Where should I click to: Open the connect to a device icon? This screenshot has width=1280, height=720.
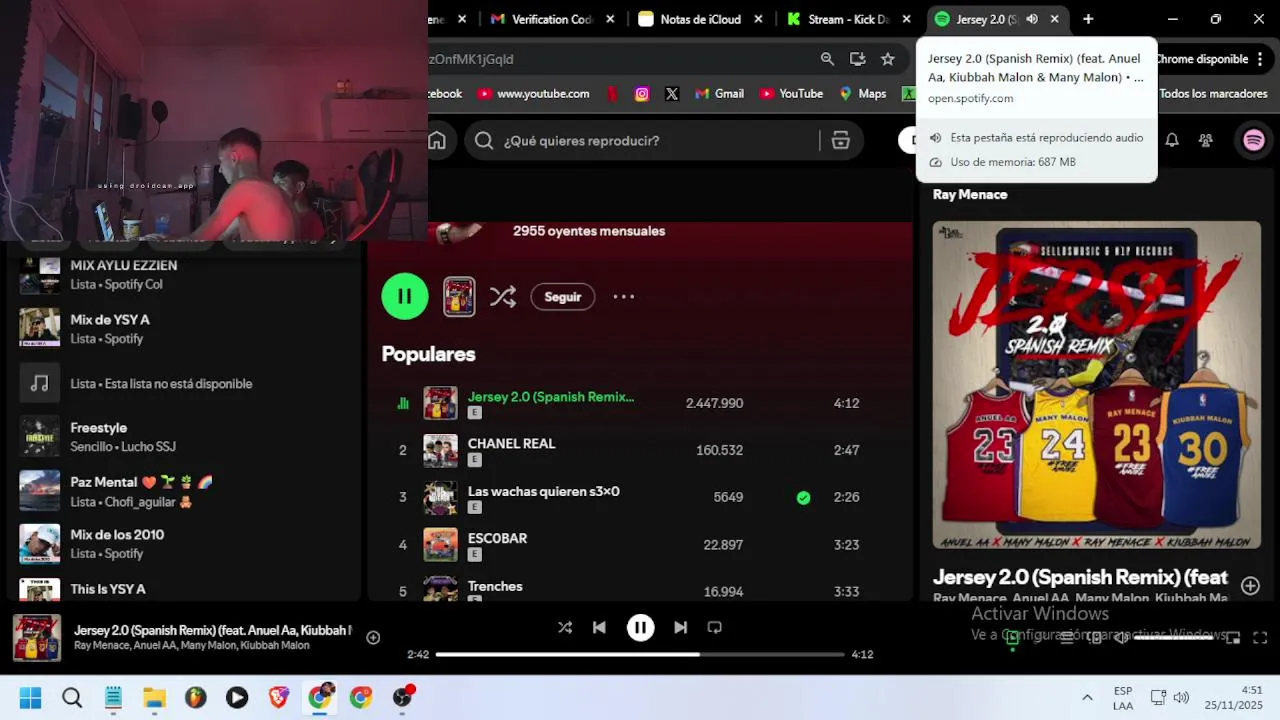[x=1095, y=637]
